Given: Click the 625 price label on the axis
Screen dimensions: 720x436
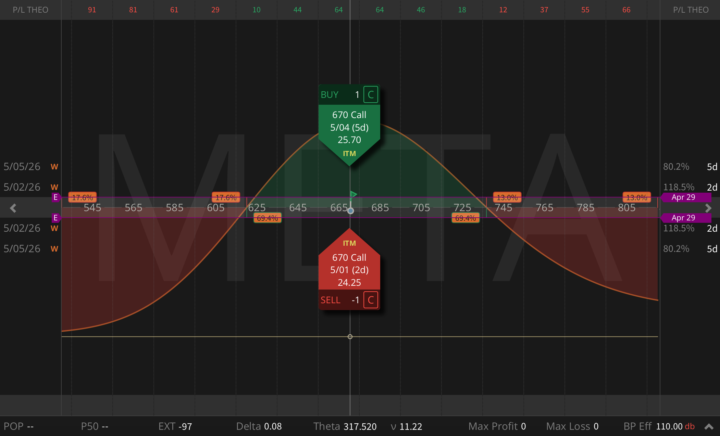Looking at the screenshot, I should click(x=257, y=208).
